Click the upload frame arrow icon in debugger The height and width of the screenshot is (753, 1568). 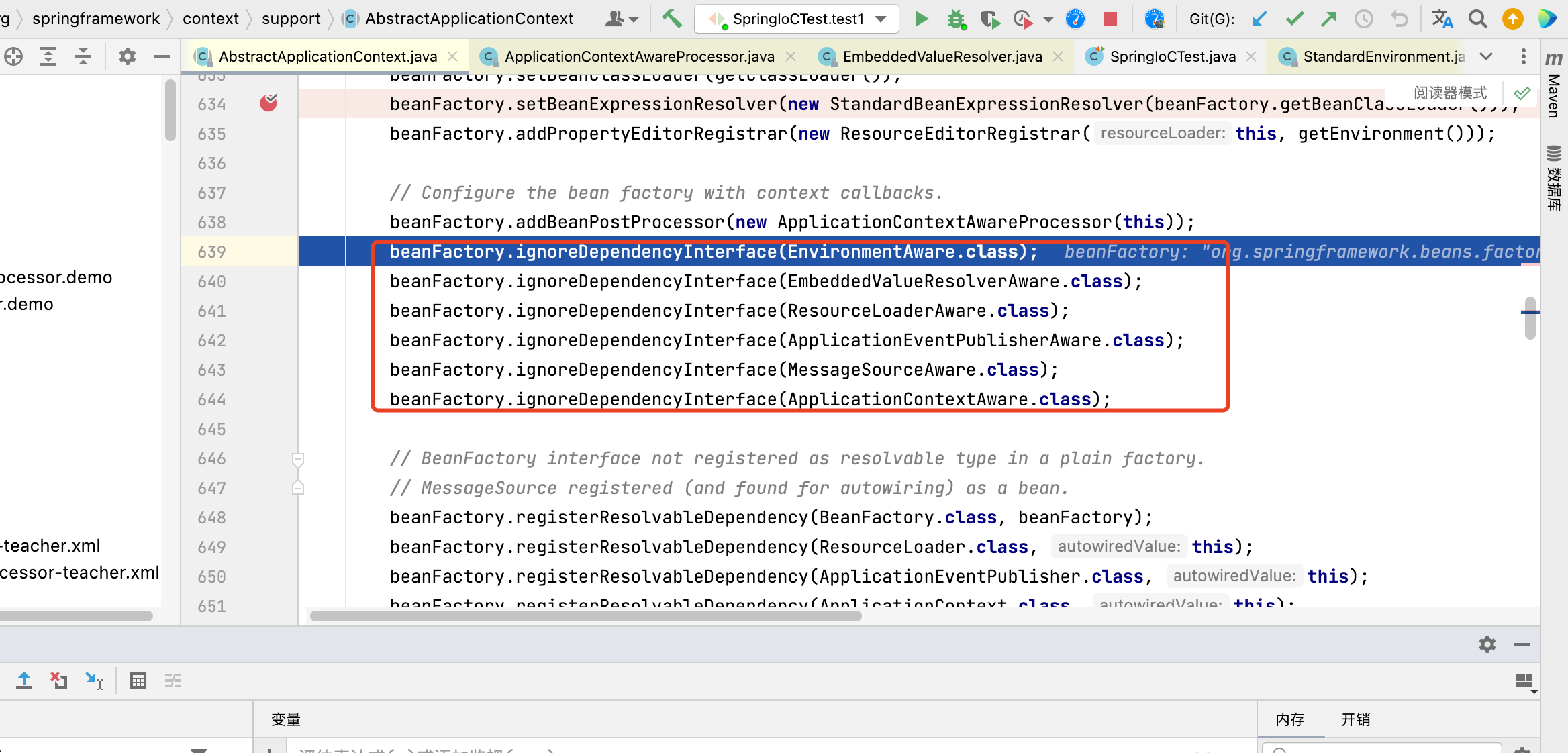[x=24, y=681]
